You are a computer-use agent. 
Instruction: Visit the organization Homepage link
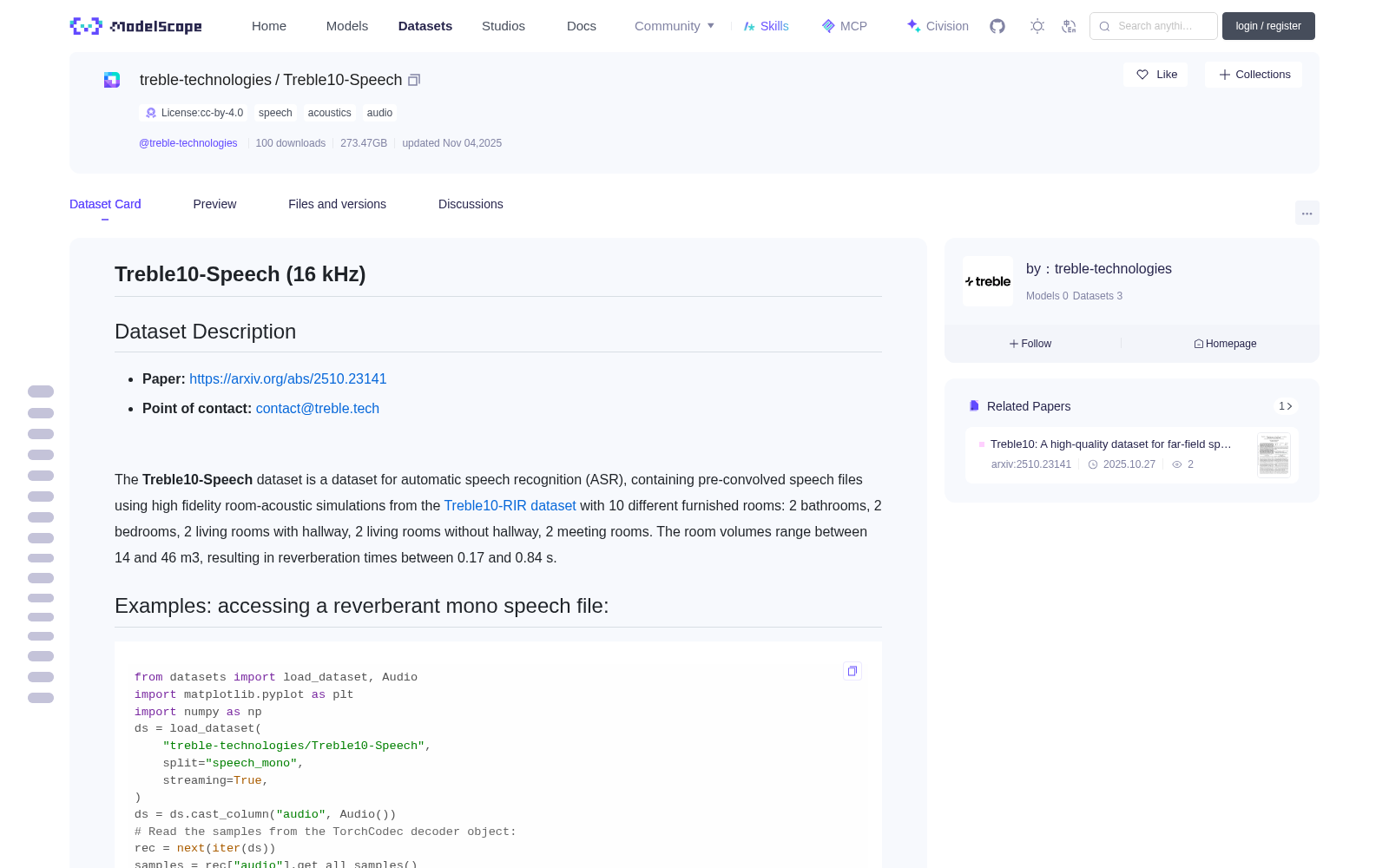click(x=1225, y=344)
